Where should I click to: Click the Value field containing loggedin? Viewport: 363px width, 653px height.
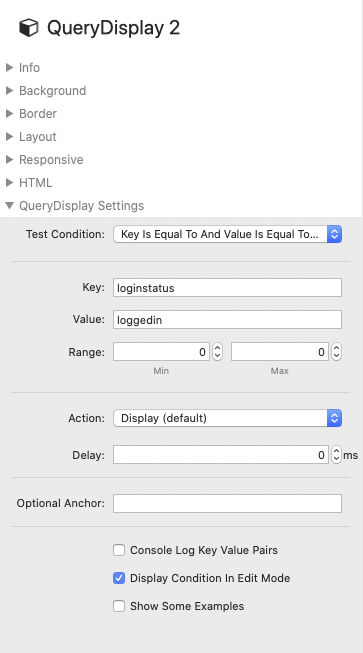227,320
